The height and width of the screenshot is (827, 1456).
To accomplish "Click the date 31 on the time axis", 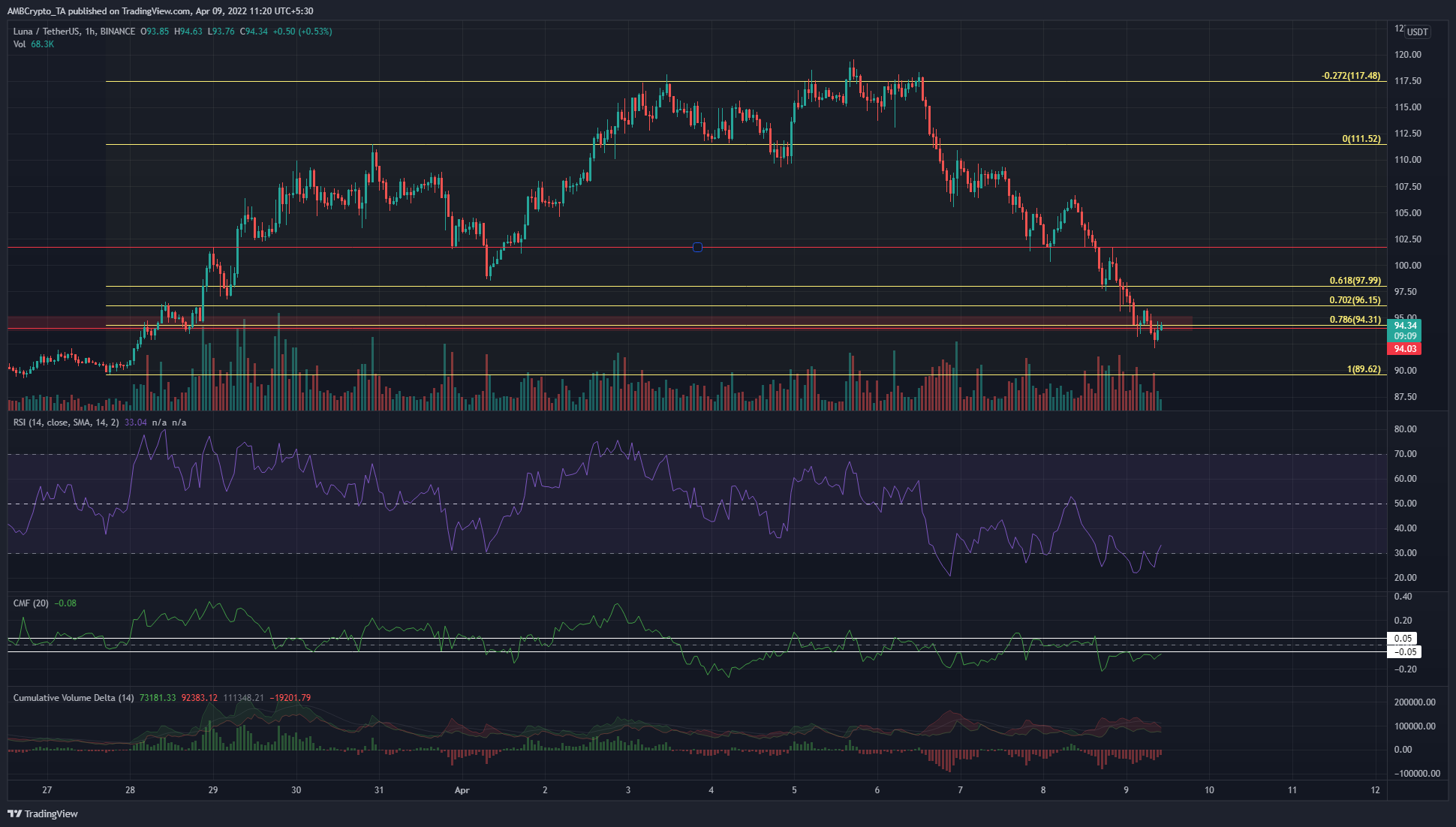I will 379,790.
